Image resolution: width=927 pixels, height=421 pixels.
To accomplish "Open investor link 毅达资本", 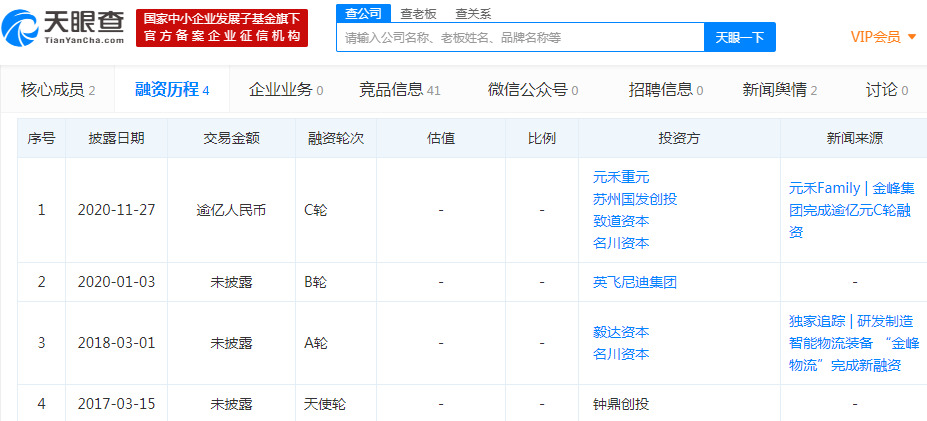I will point(621,332).
